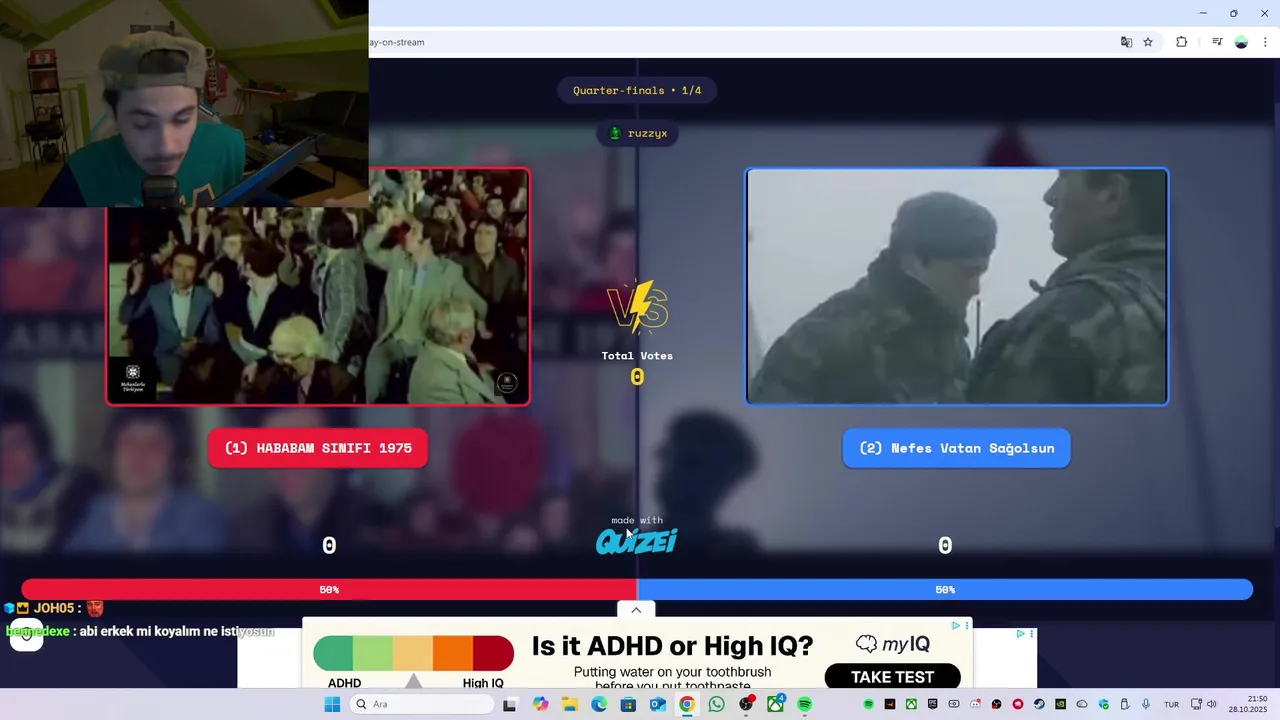
Task: Open the clock showing 21:50
Action: [x=1248, y=704]
